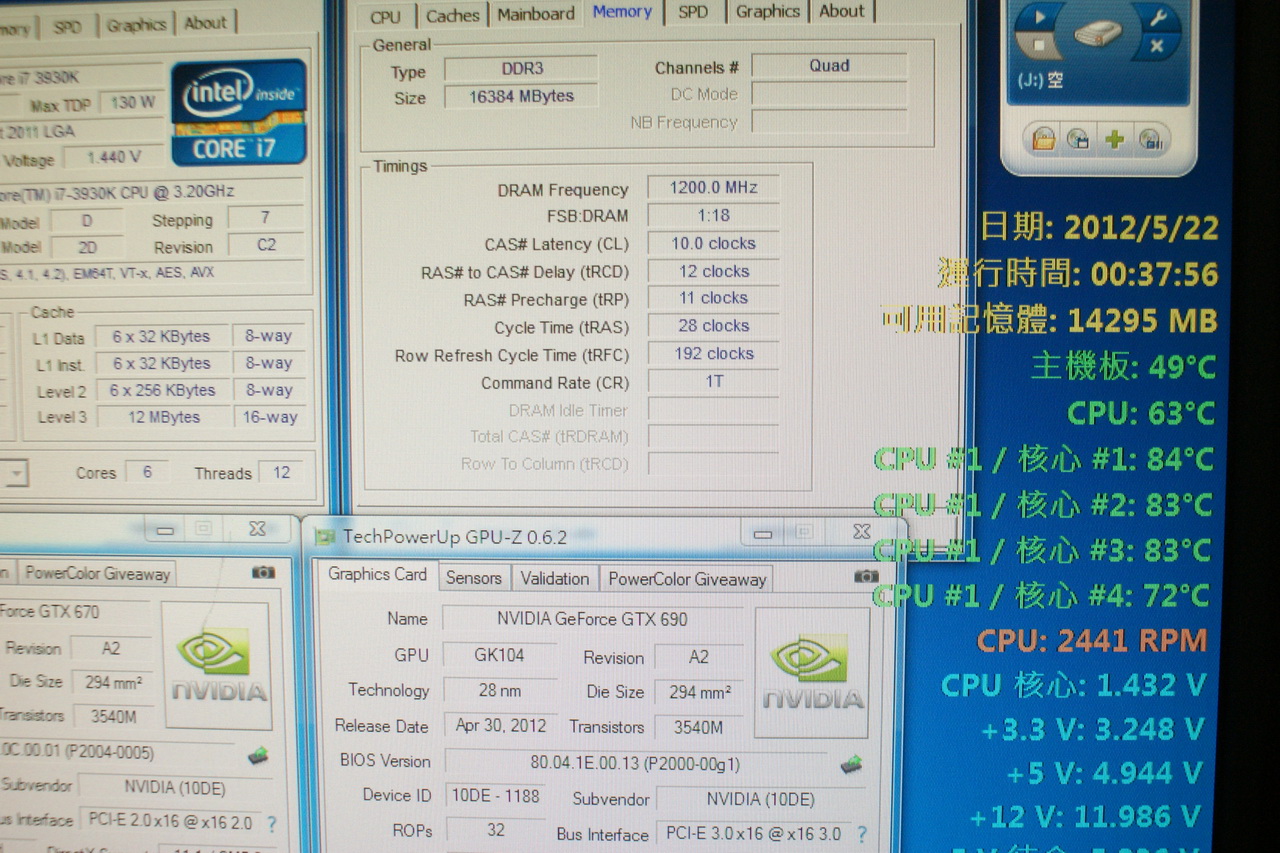Click the disc with calendar icon in gadget toolbar

point(1079,139)
